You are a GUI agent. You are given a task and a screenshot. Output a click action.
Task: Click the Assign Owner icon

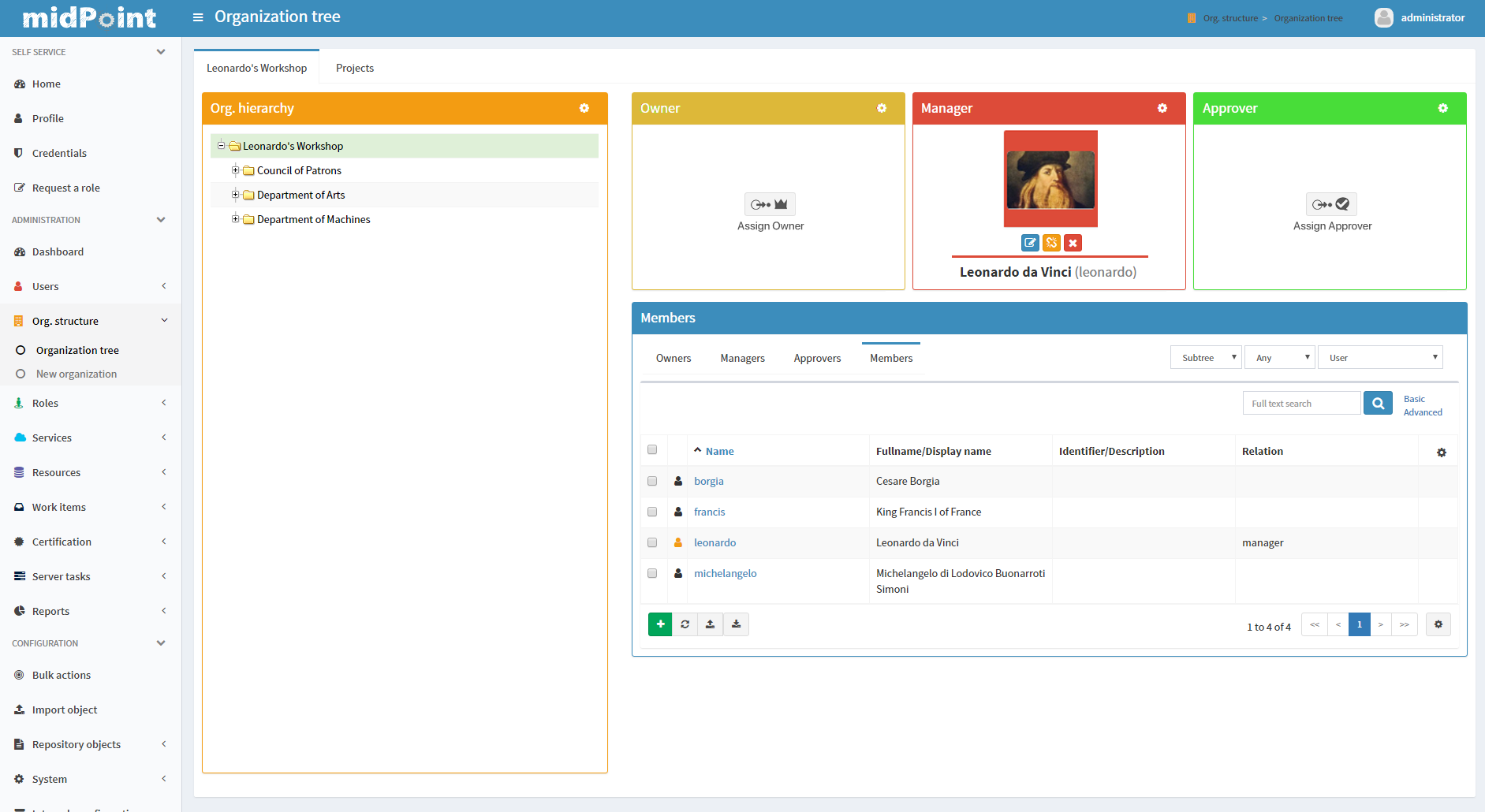(770, 204)
